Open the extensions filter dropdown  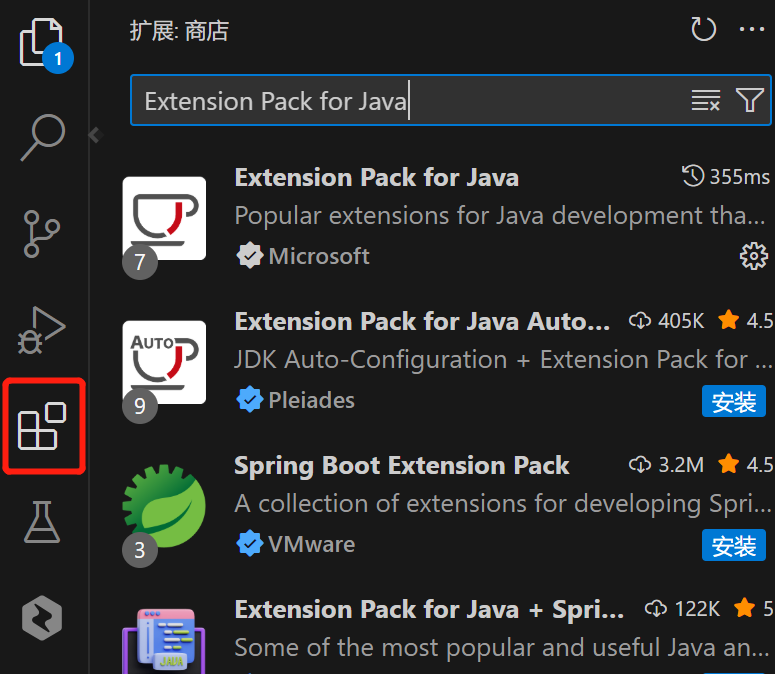pos(749,100)
